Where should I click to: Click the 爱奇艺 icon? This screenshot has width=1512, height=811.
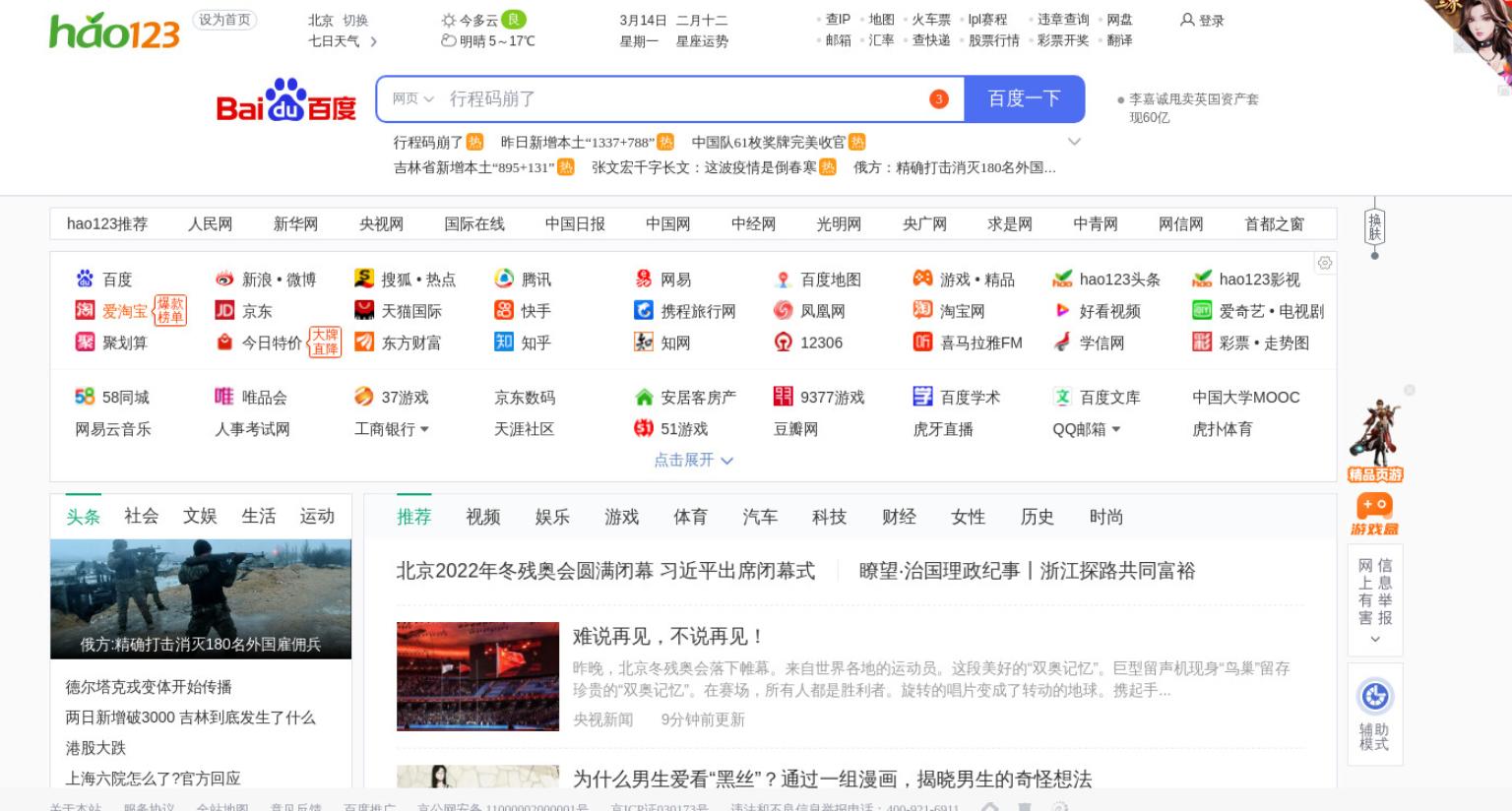coord(1202,310)
